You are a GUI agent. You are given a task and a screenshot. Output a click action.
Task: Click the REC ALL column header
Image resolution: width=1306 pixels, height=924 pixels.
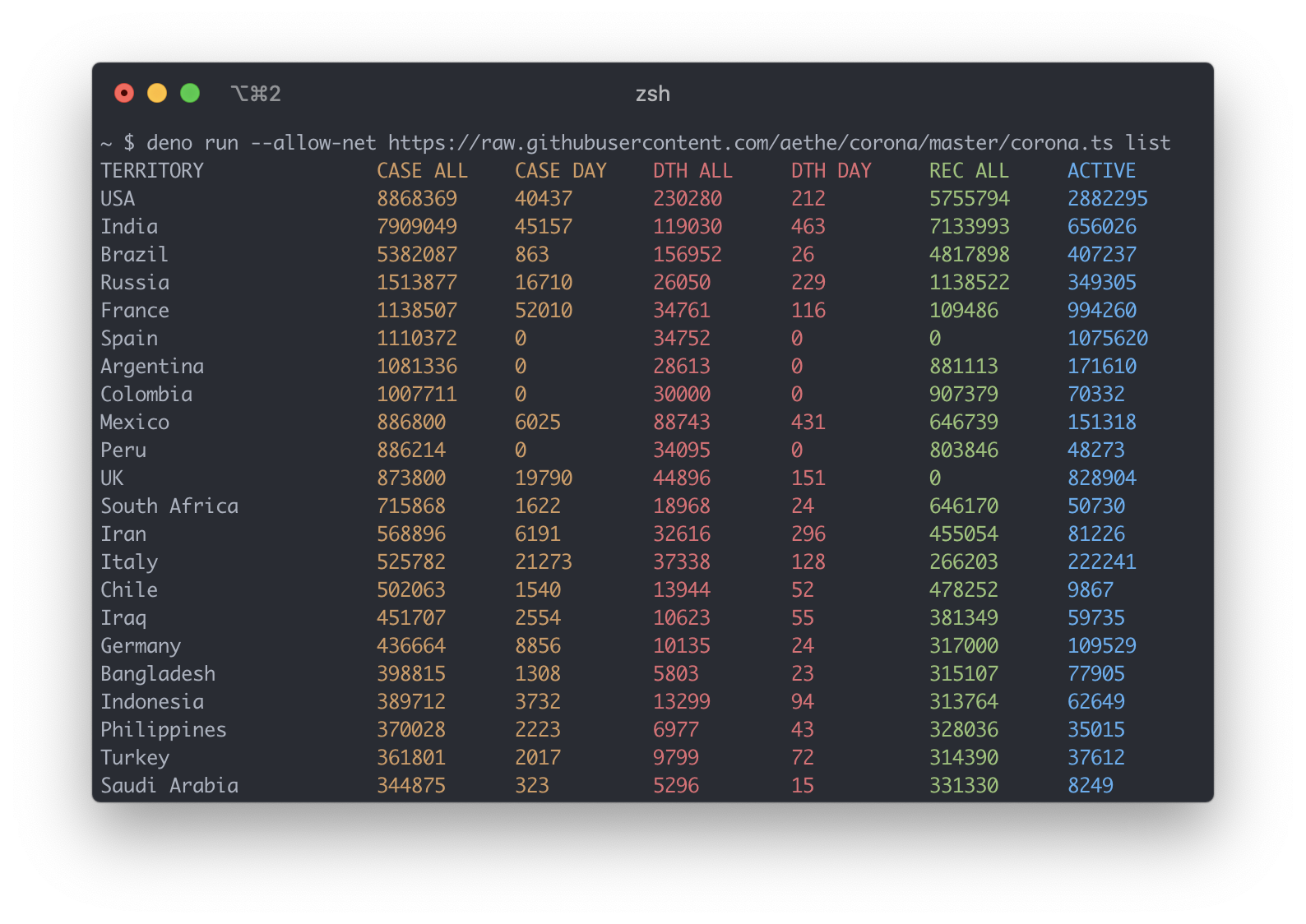(969, 171)
